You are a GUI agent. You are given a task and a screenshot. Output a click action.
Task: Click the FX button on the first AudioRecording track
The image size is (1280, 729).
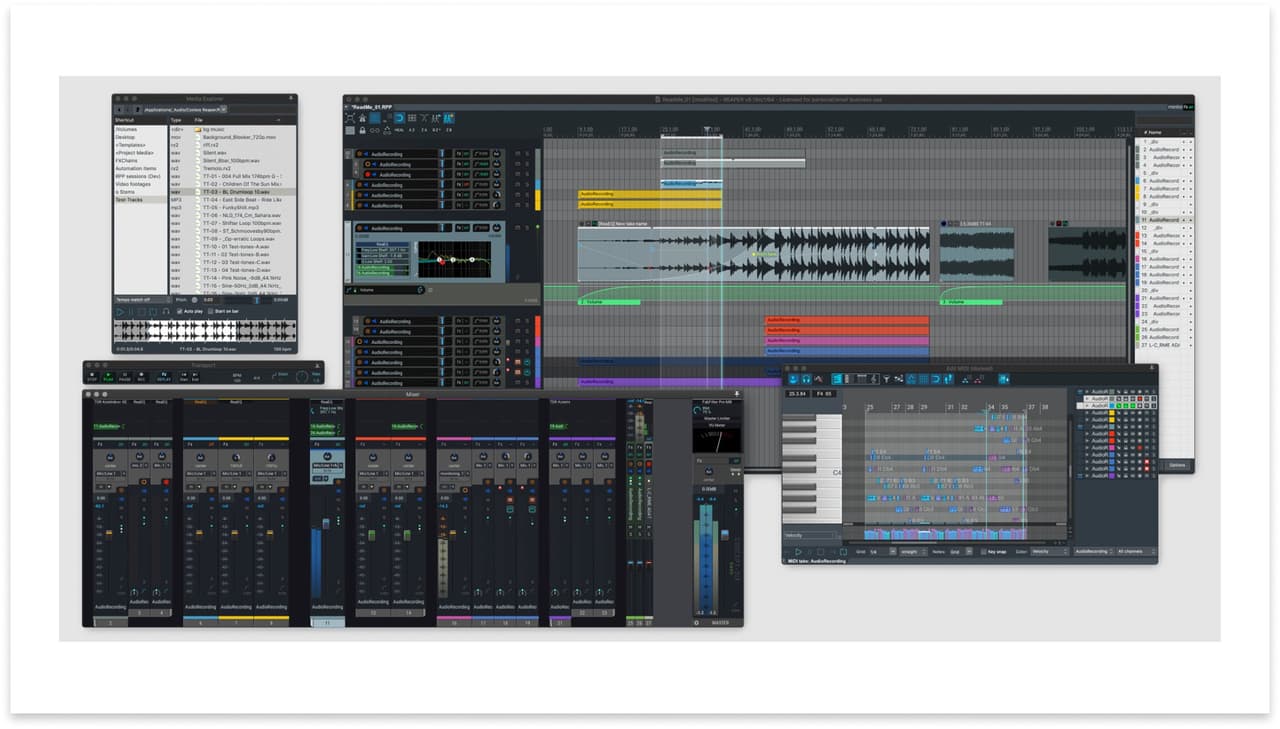point(457,153)
